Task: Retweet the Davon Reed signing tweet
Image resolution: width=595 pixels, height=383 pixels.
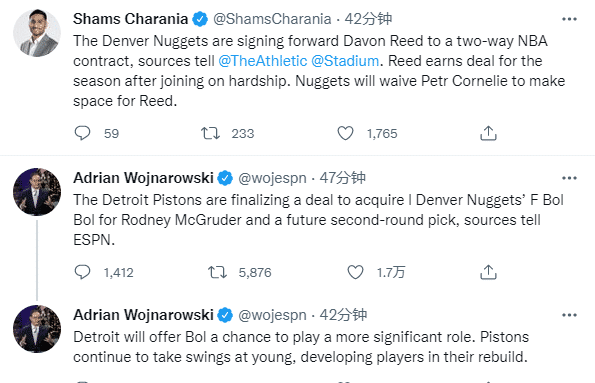Action: (210, 133)
